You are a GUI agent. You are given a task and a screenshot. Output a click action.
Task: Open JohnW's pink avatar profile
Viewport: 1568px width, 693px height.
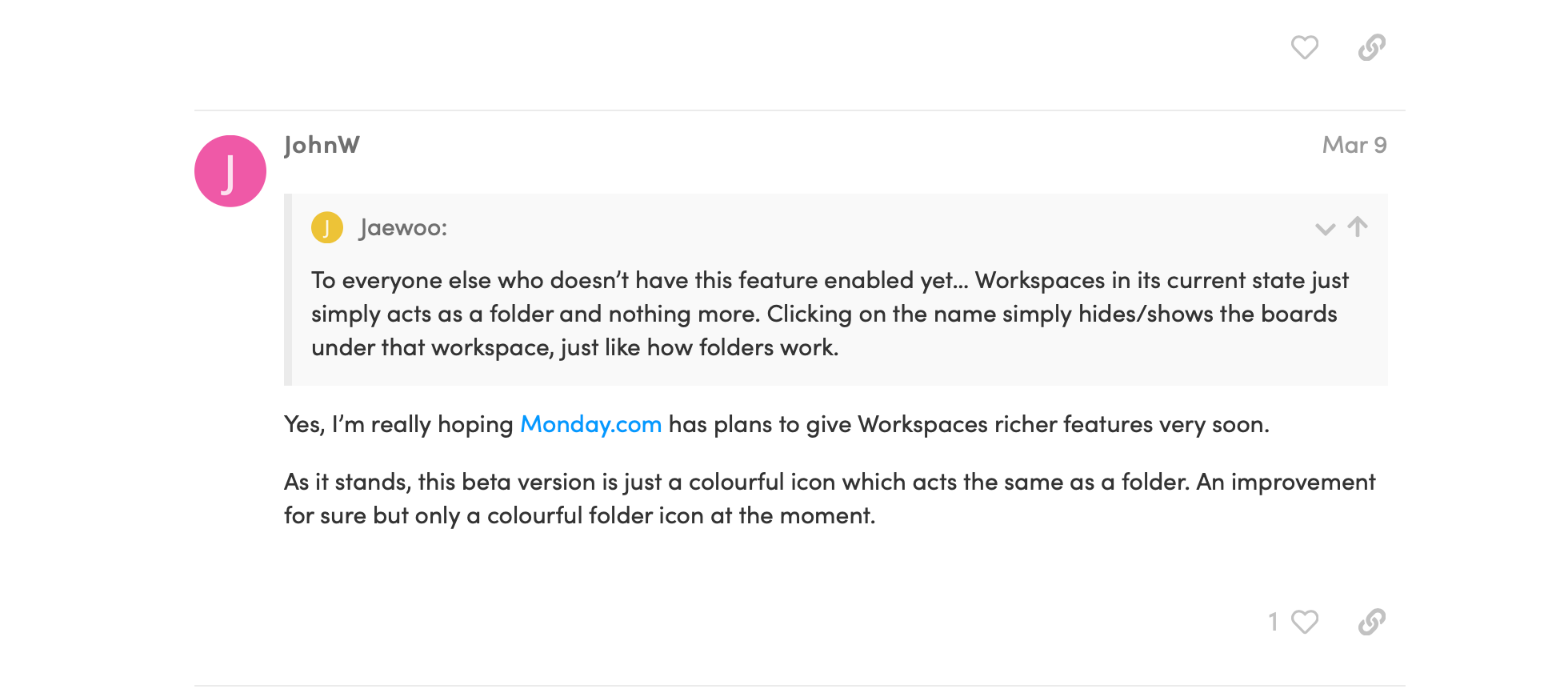pos(230,171)
